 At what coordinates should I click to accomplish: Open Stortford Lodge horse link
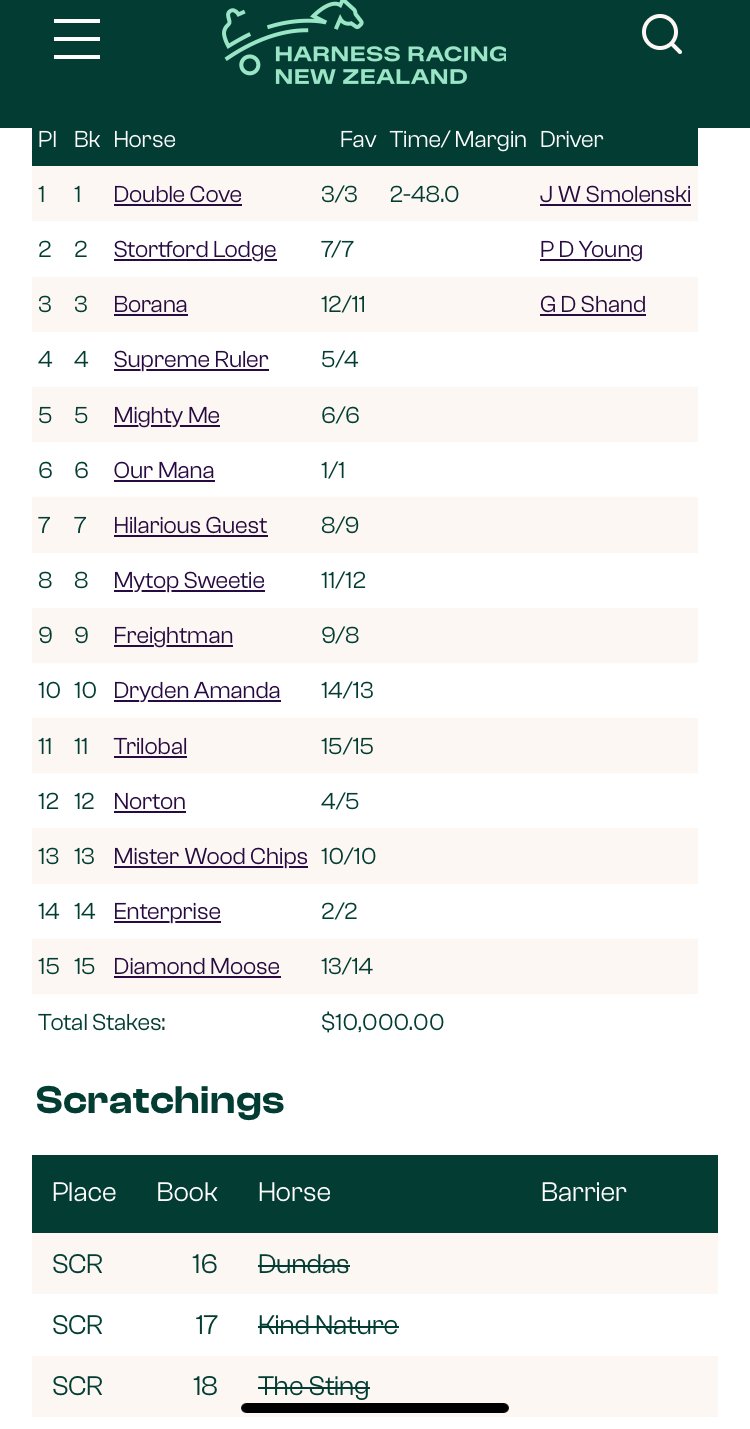[x=195, y=249]
